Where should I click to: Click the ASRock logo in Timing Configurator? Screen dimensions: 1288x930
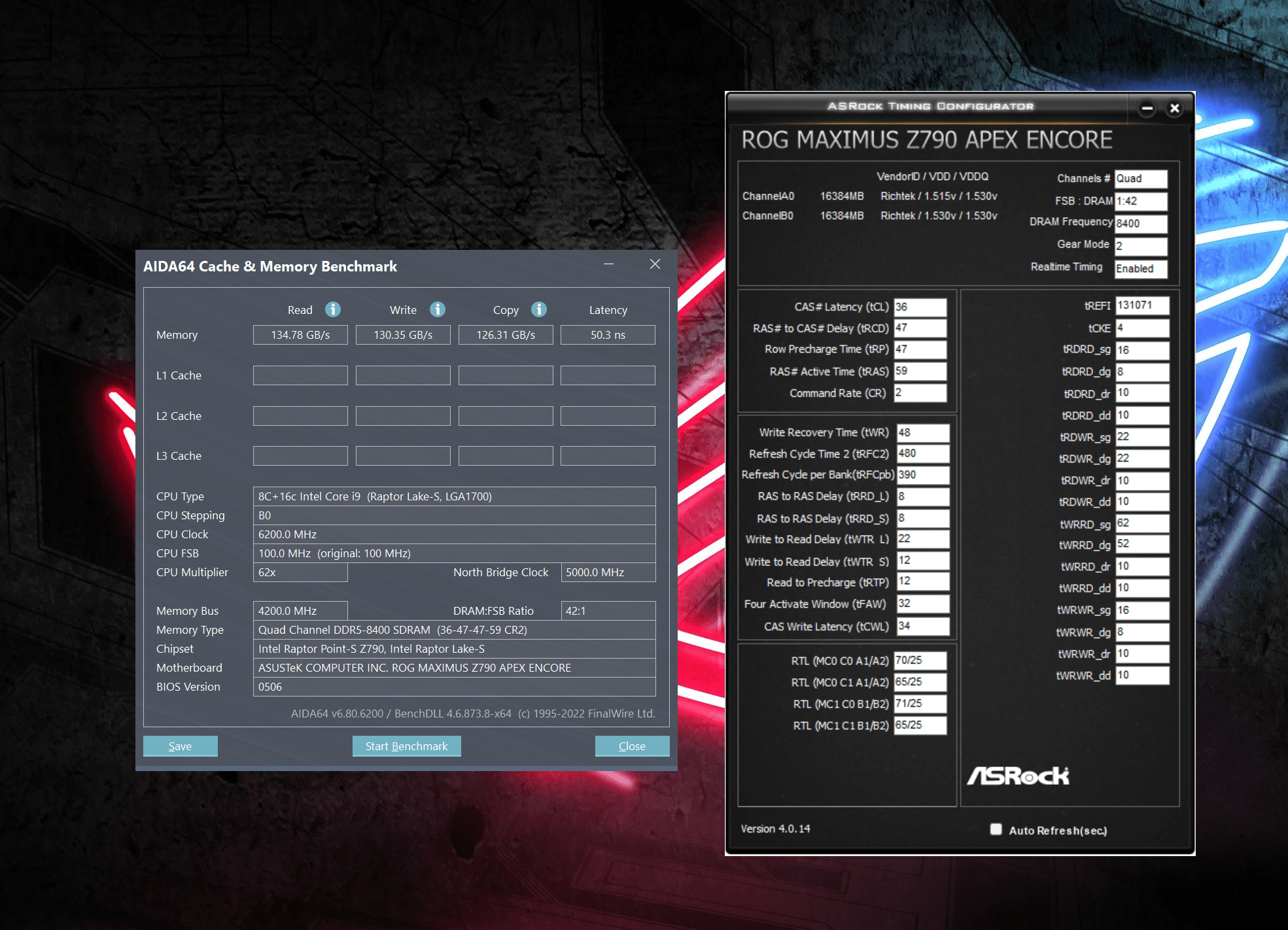[x=1018, y=776]
